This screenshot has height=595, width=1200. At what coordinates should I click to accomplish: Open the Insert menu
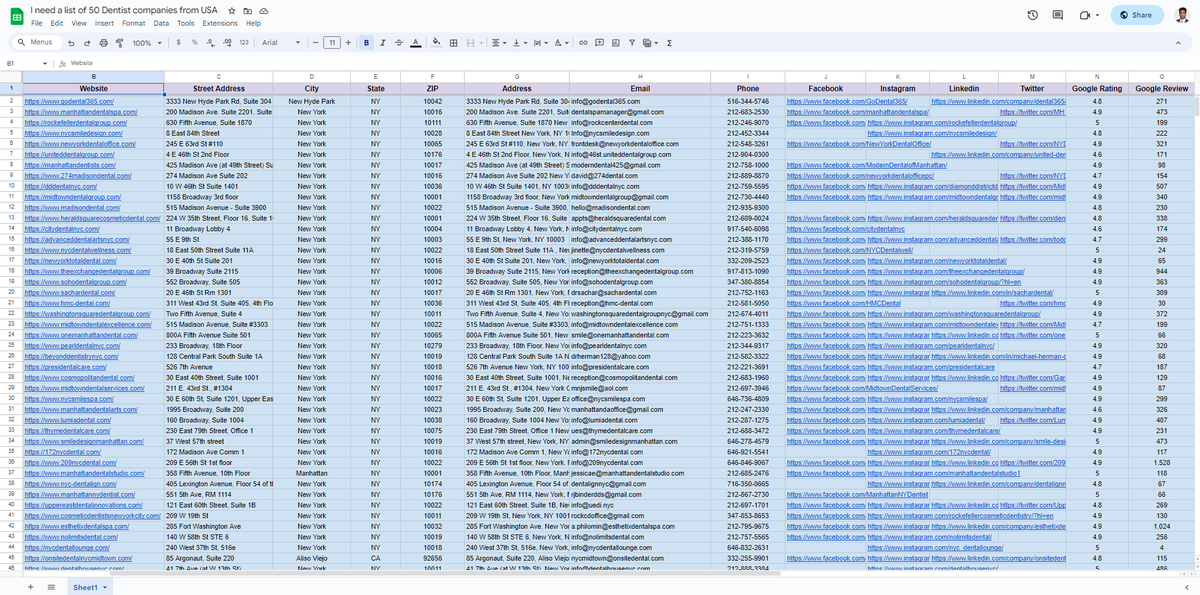(105, 23)
